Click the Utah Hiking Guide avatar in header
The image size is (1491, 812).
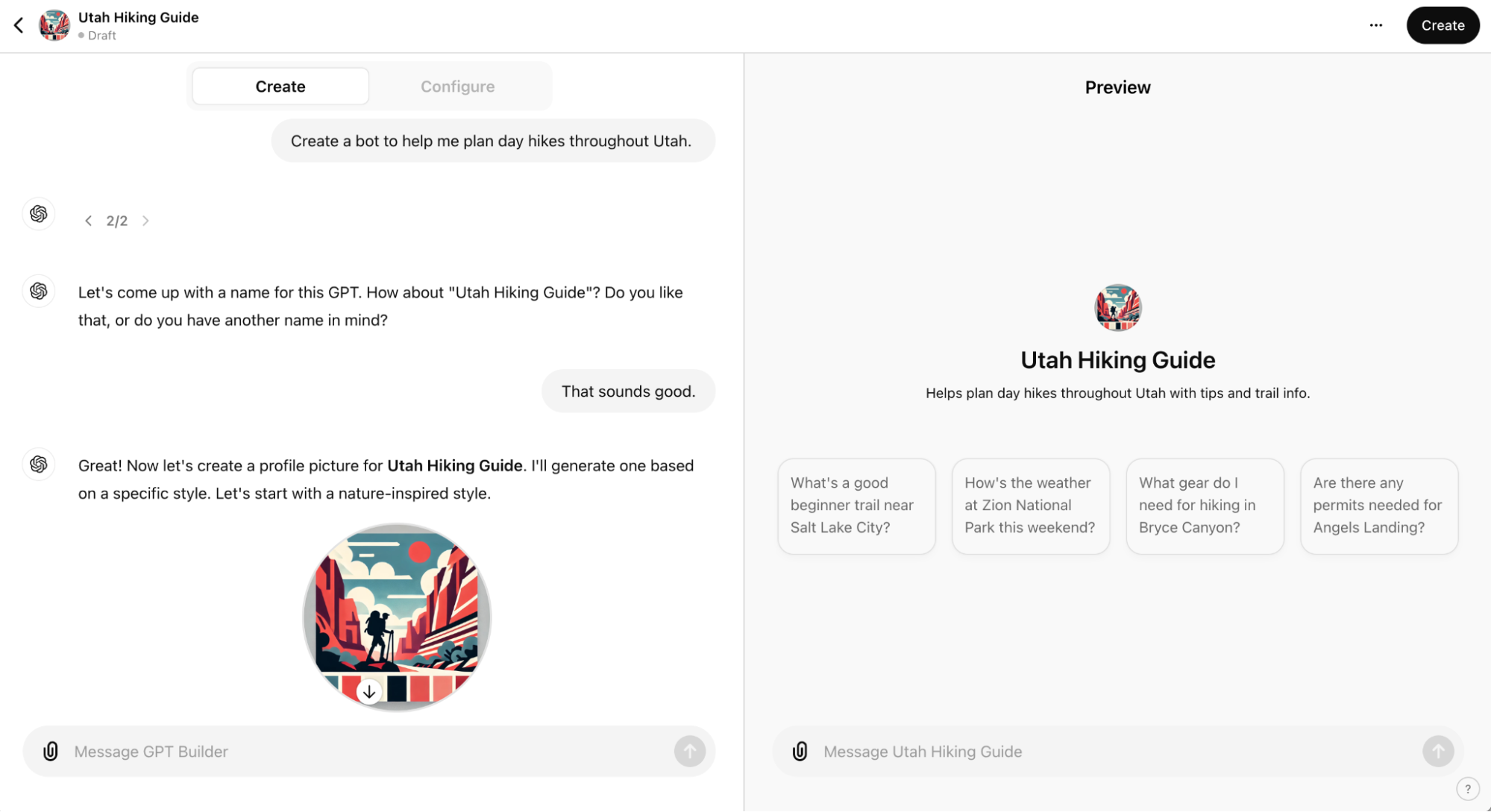click(54, 25)
